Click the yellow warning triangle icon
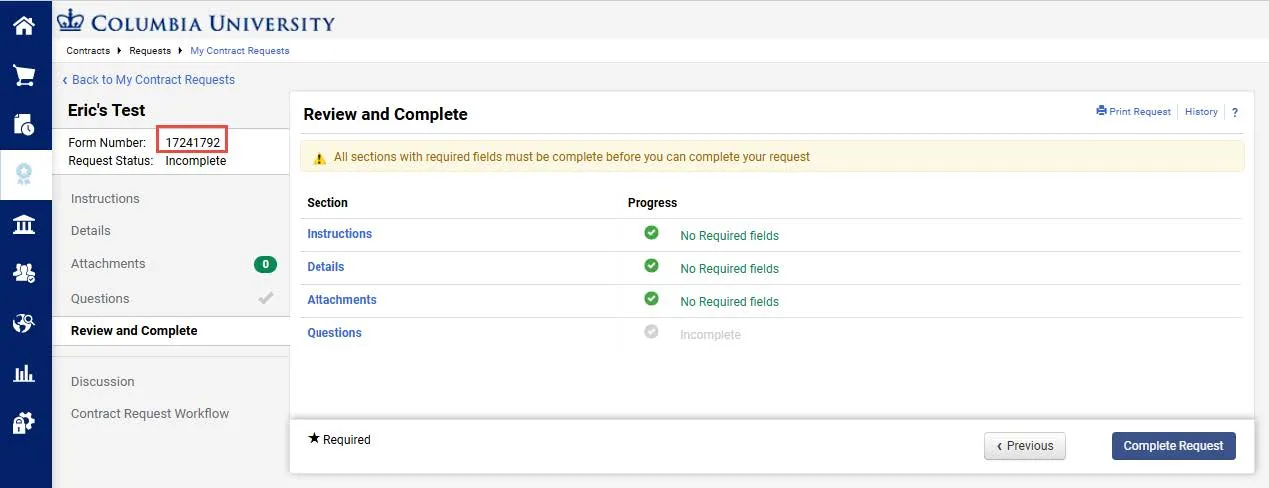Image resolution: width=1269 pixels, height=488 pixels. 319,158
